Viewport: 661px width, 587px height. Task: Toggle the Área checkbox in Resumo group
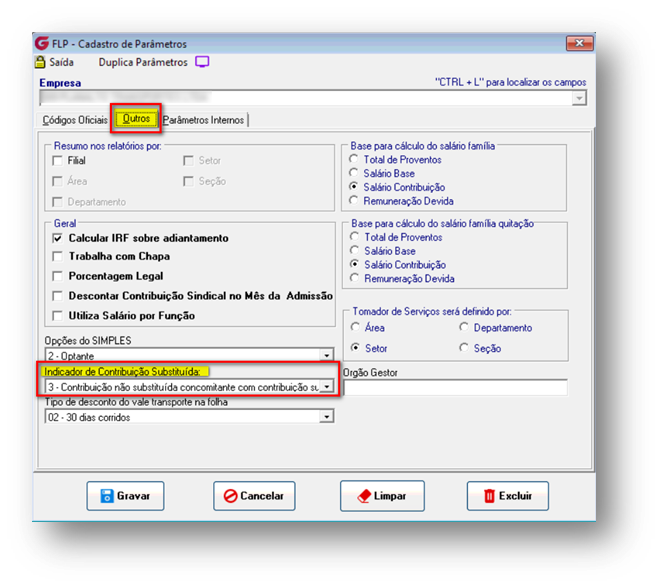click(x=57, y=181)
